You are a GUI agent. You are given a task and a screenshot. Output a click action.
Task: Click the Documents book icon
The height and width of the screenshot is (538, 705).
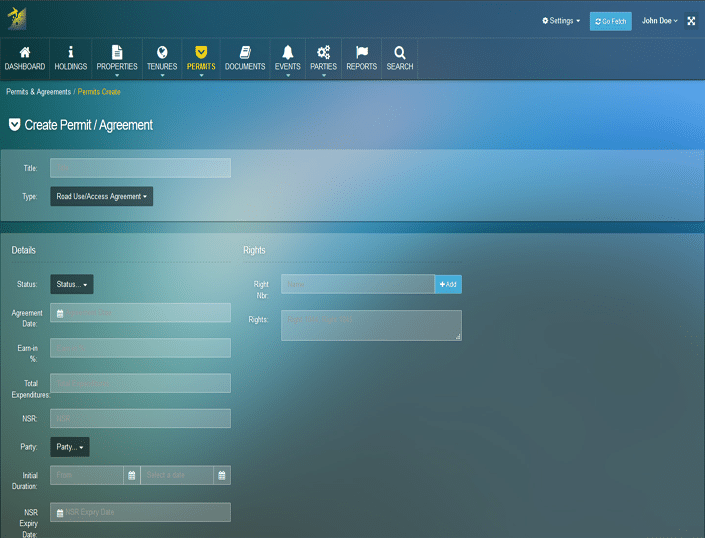245,52
